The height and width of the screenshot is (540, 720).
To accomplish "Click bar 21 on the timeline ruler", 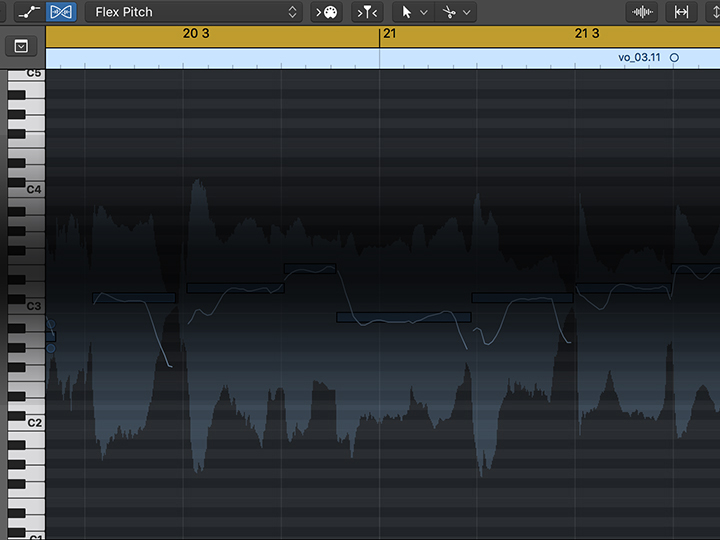I will (x=389, y=34).
